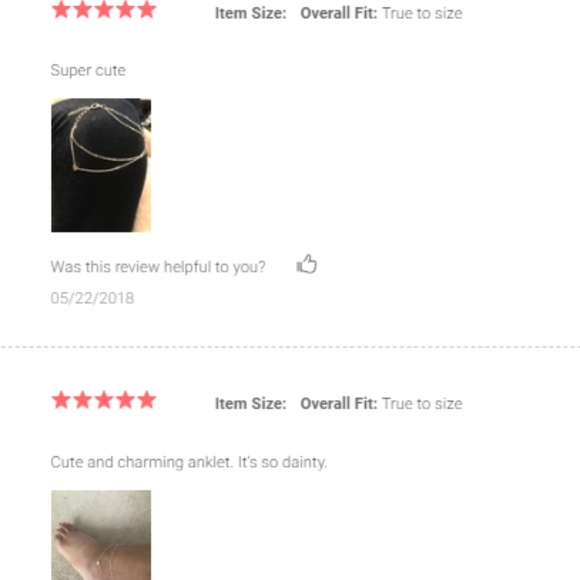580x580 pixels.
Task: Click first star of second review rating
Action: [x=61, y=400]
